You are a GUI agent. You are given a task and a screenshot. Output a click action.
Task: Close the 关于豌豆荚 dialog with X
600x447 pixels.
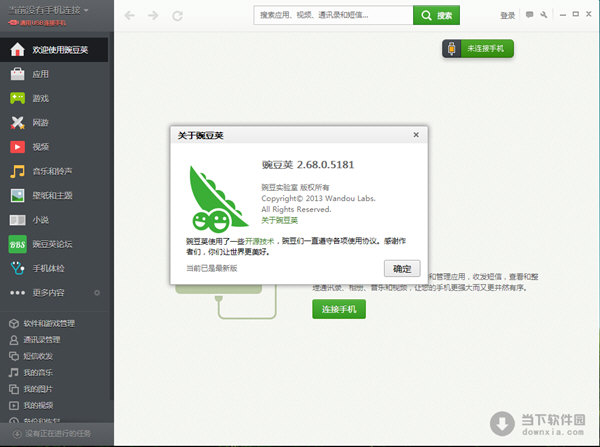[x=416, y=135]
